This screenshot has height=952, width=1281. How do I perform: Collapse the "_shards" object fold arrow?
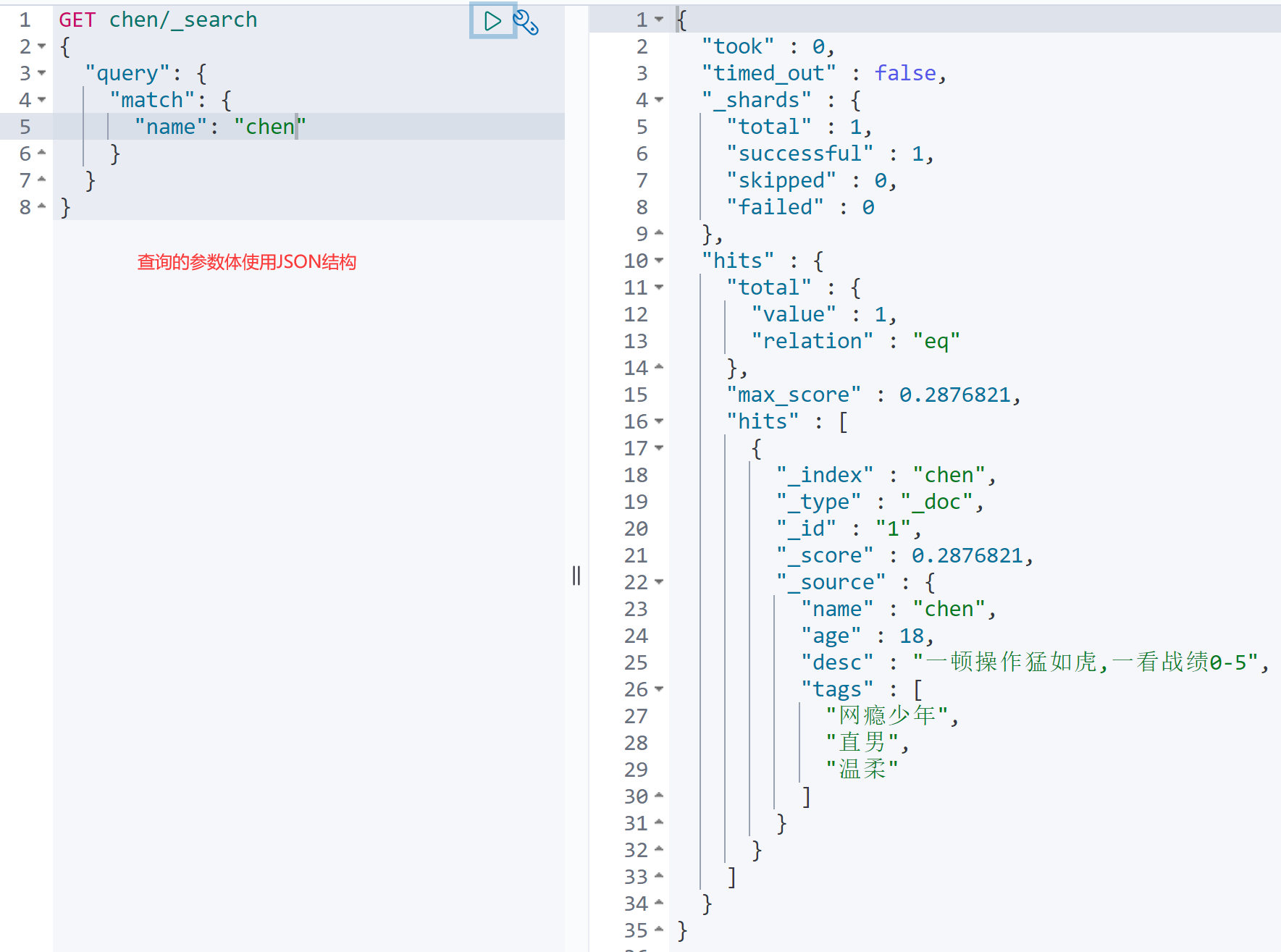point(659,100)
